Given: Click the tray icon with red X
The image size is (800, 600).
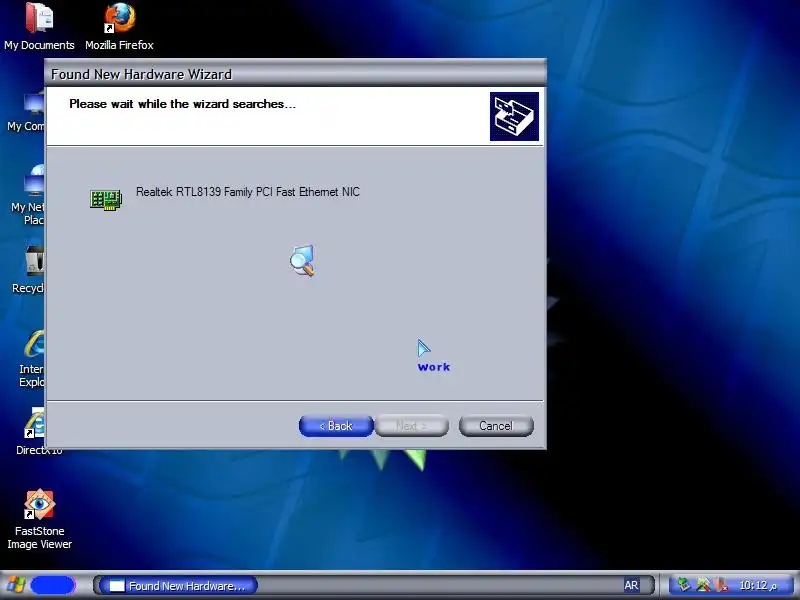Looking at the screenshot, I should click(721, 585).
